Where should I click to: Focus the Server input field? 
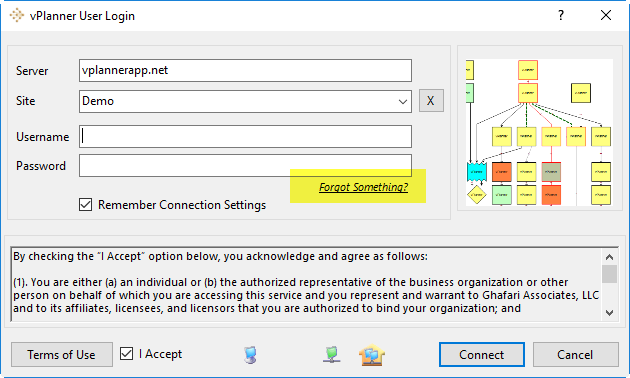245,70
